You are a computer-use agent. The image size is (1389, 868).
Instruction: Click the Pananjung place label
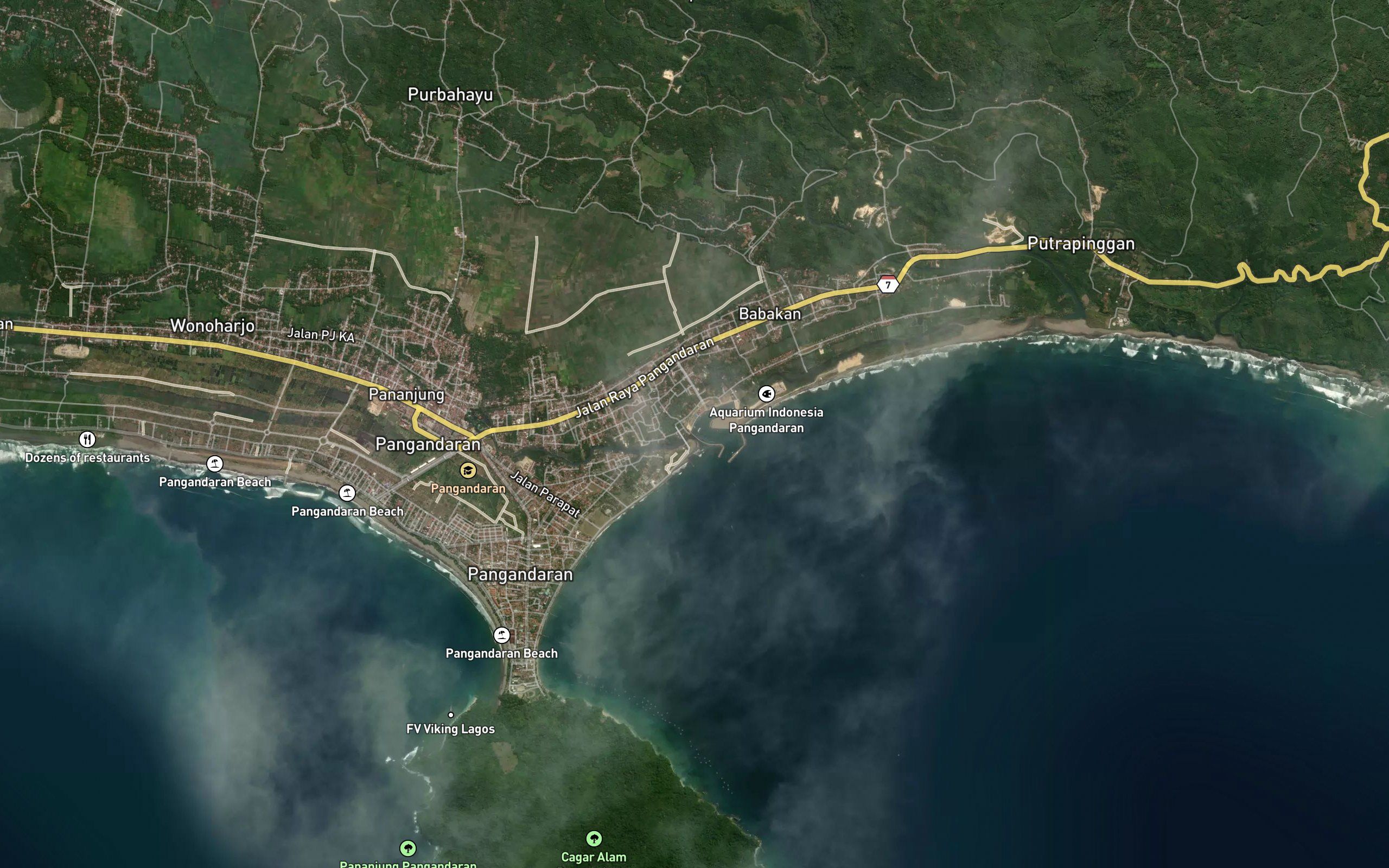point(406,394)
